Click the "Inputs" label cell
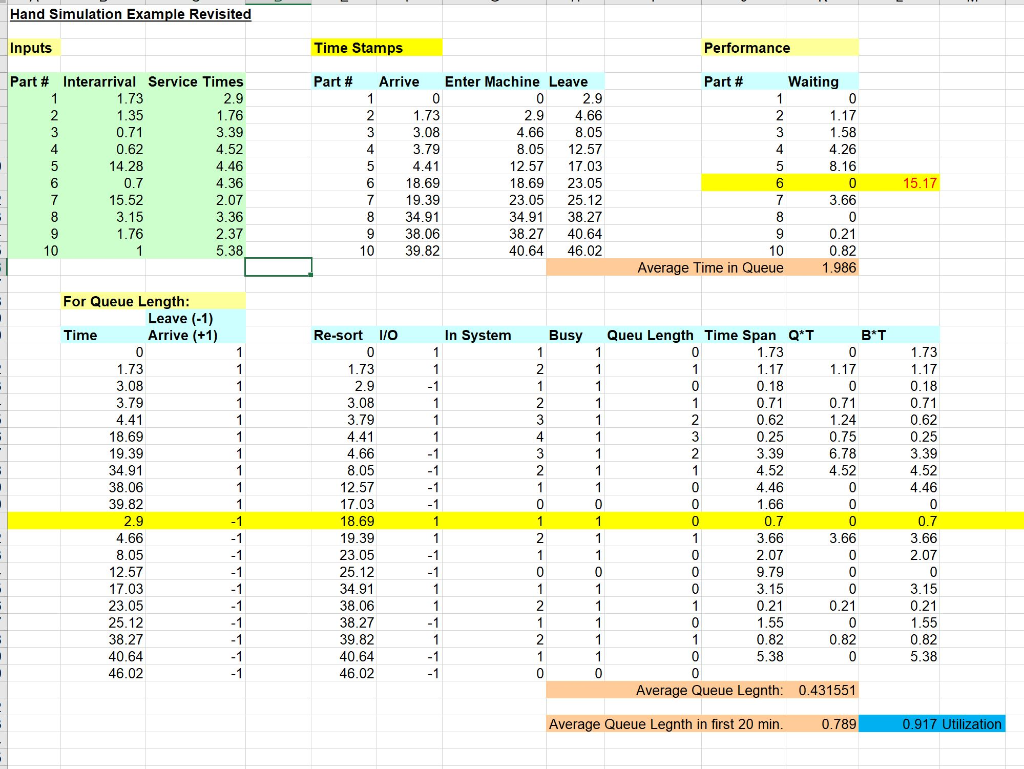The image size is (1024, 769). click(x=33, y=47)
